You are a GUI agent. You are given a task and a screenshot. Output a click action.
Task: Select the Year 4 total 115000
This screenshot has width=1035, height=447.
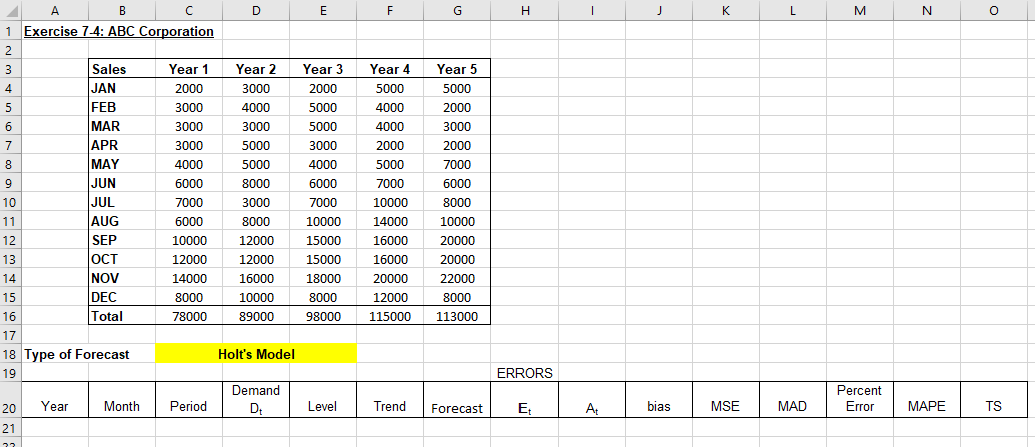pyautogui.click(x=390, y=316)
